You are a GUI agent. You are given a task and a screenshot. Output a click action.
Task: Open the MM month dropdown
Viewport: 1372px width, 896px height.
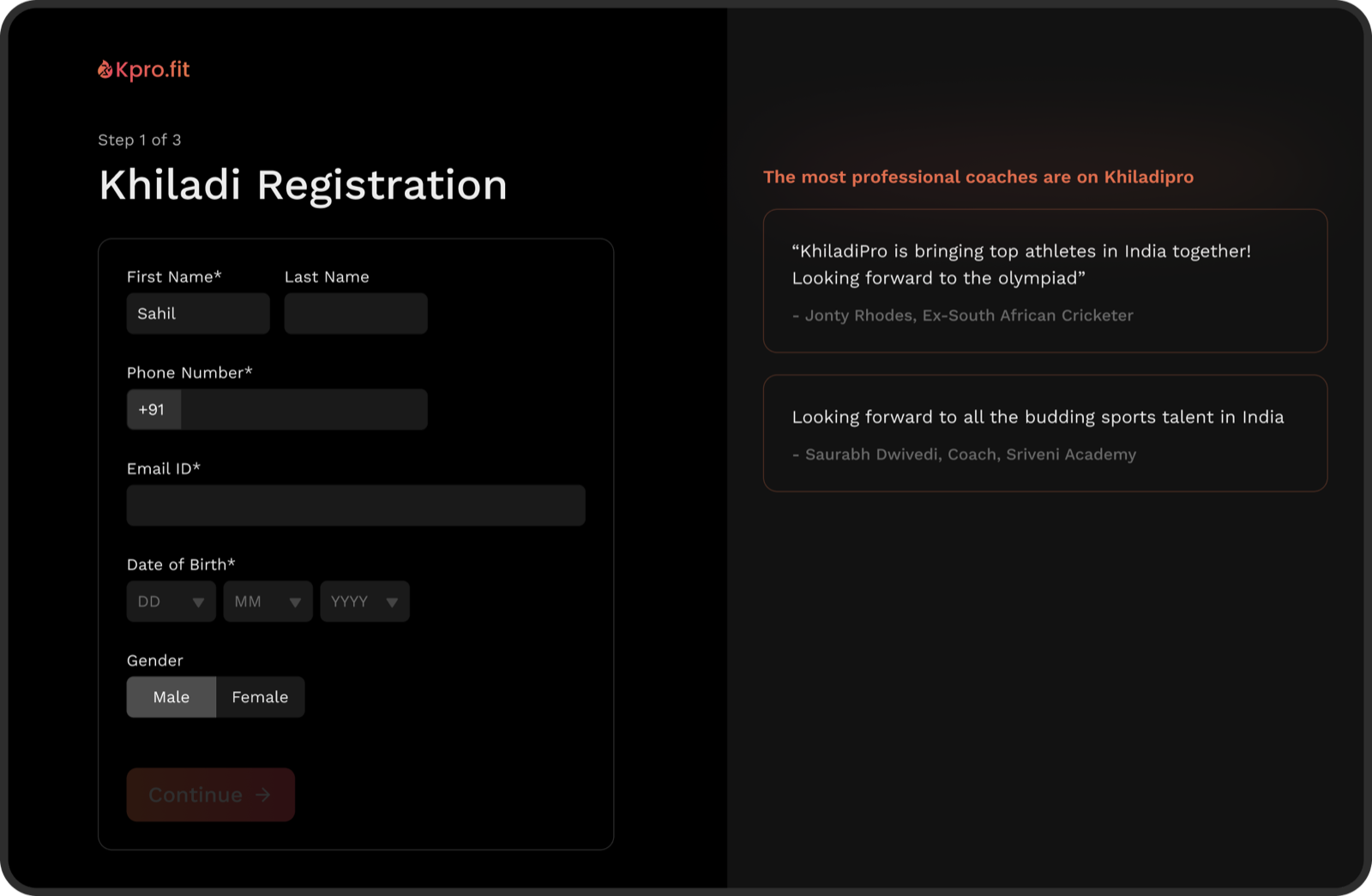268,602
